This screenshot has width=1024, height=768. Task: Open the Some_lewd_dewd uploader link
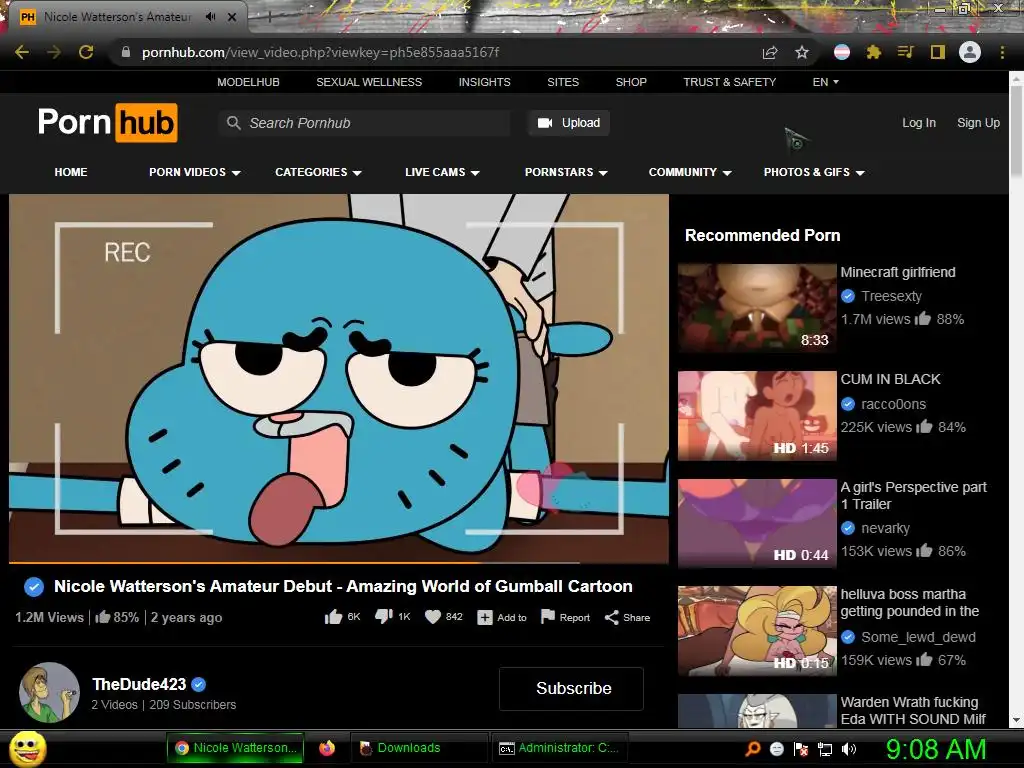coord(918,637)
